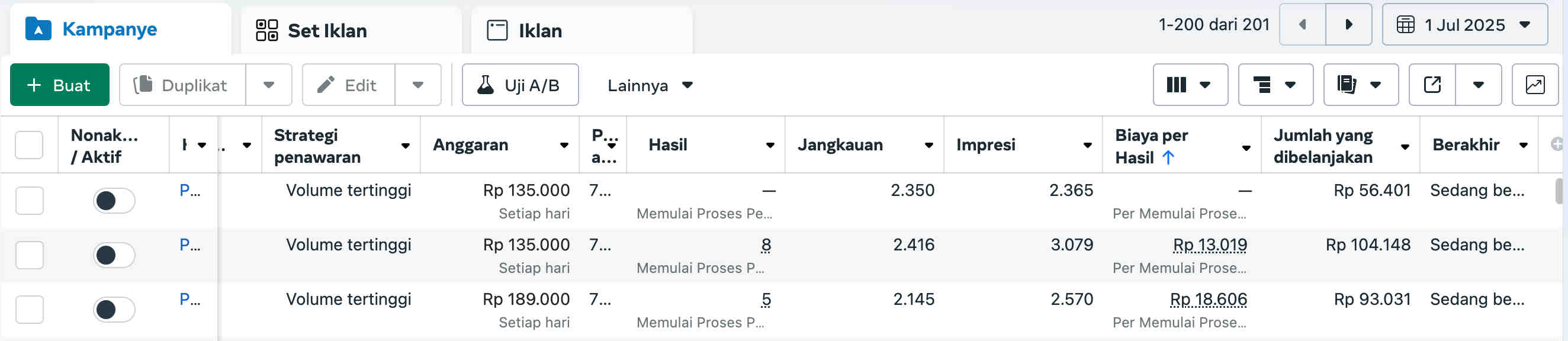Click the Uji A/B flask button
The height and width of the screenshot is (341, 1568).
(520, 85)
